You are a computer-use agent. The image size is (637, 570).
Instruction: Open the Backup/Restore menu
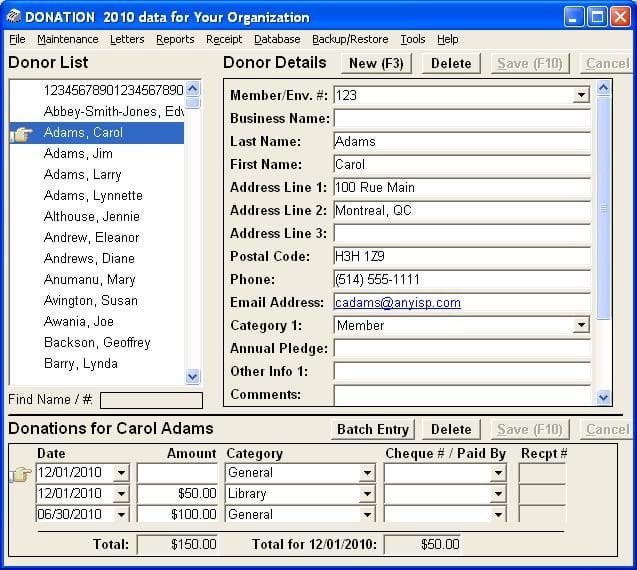coord(350,39)
